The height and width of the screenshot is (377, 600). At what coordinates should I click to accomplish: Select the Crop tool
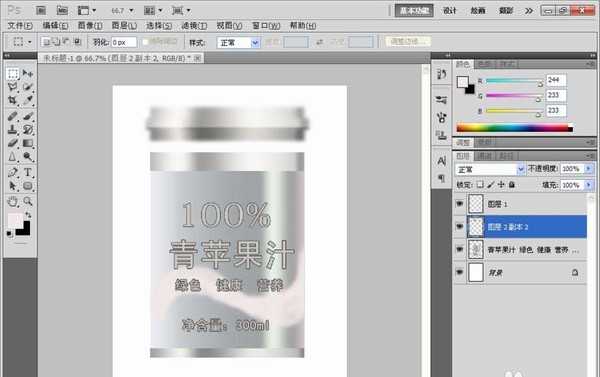click(13, 100)
